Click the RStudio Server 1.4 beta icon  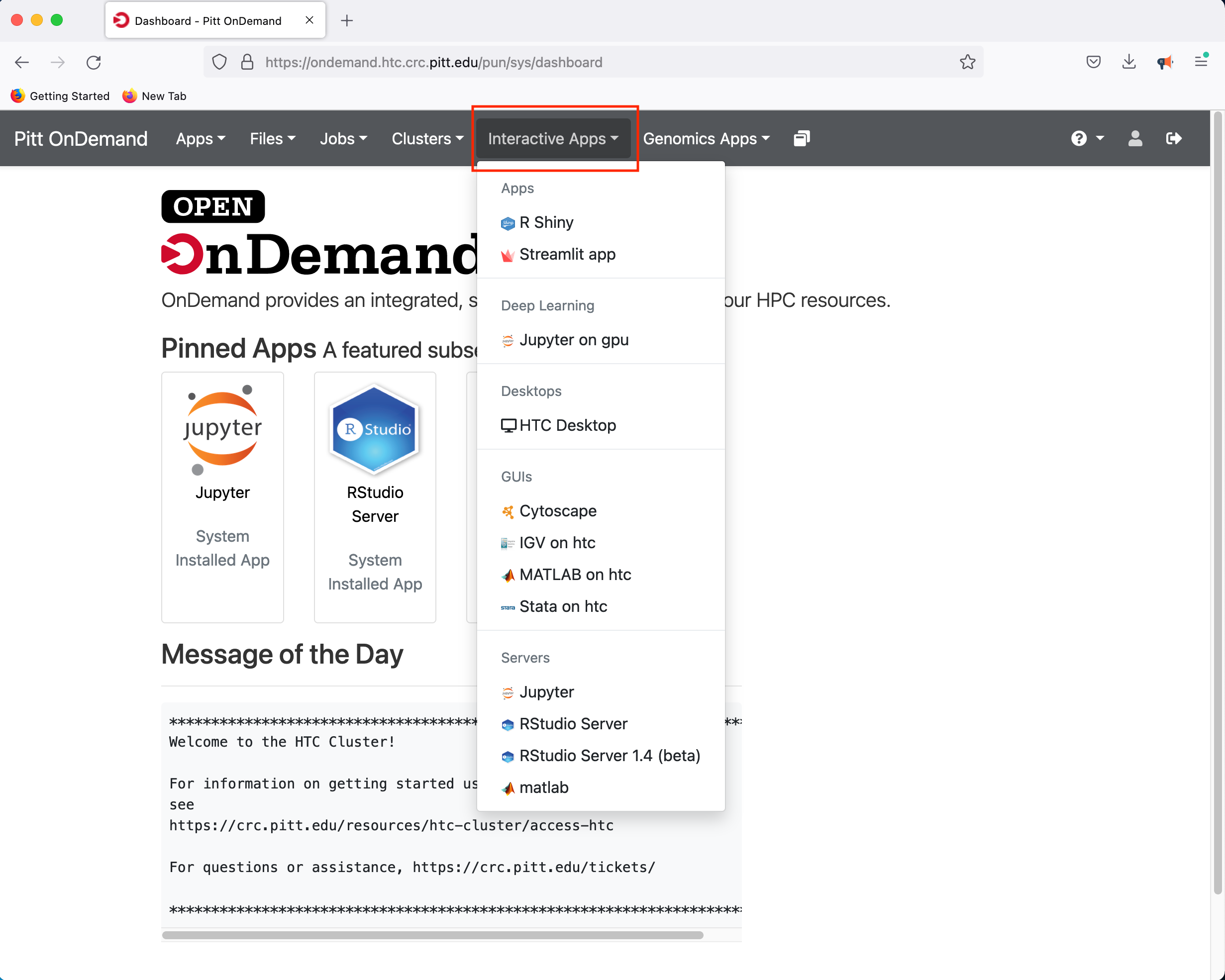(508, 756)
